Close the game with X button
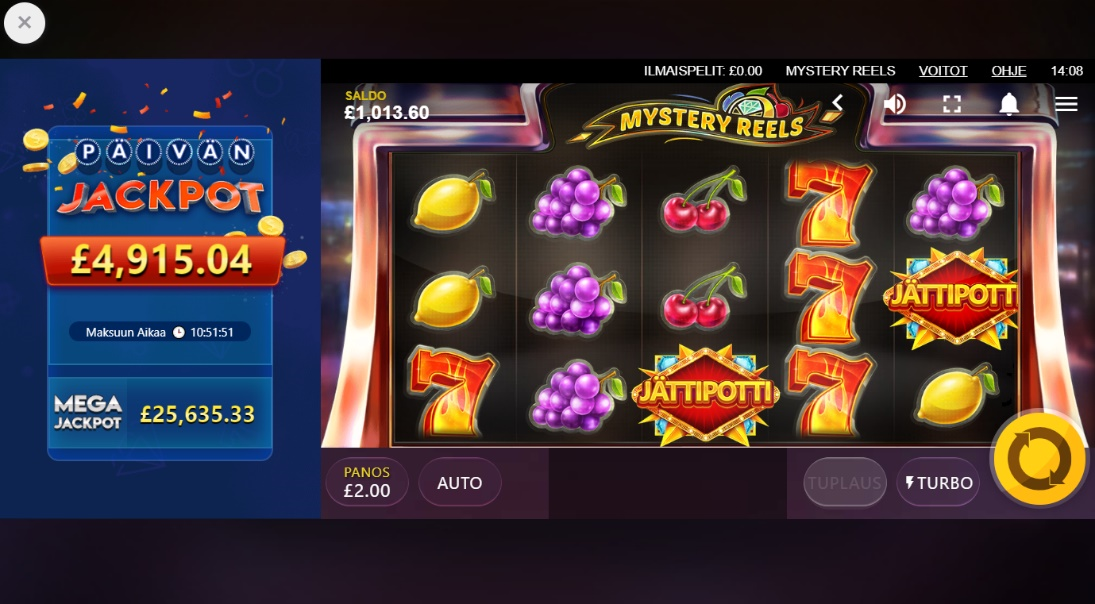The width and height of the screenshot is (1095, 604). click(x=24, y=23)
